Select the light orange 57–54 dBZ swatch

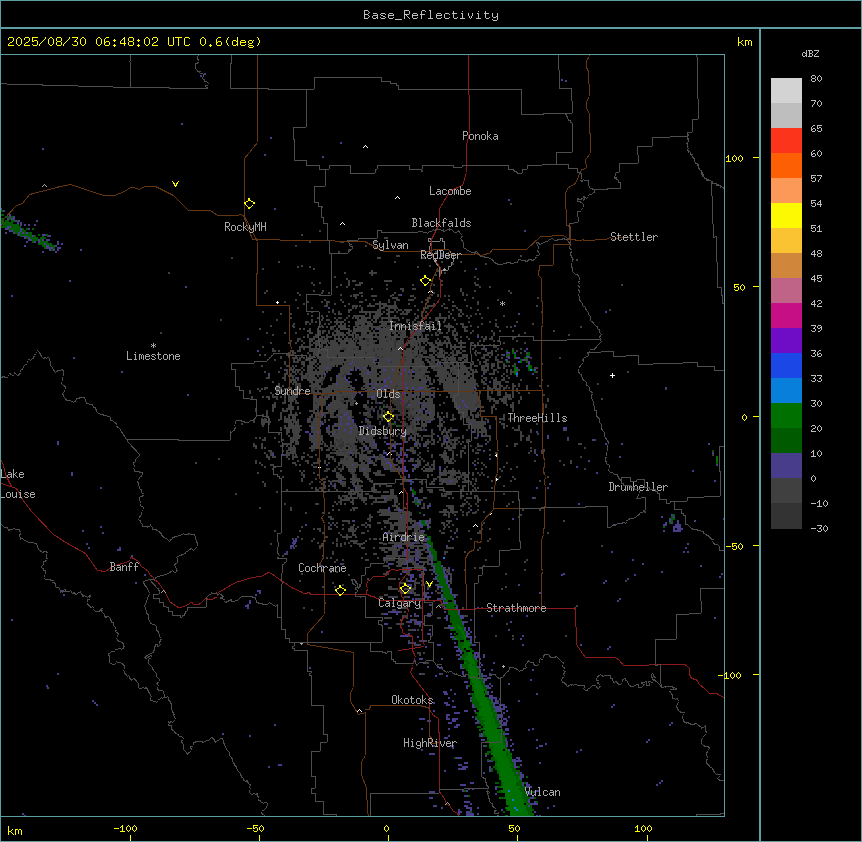(x=786, y=191)
